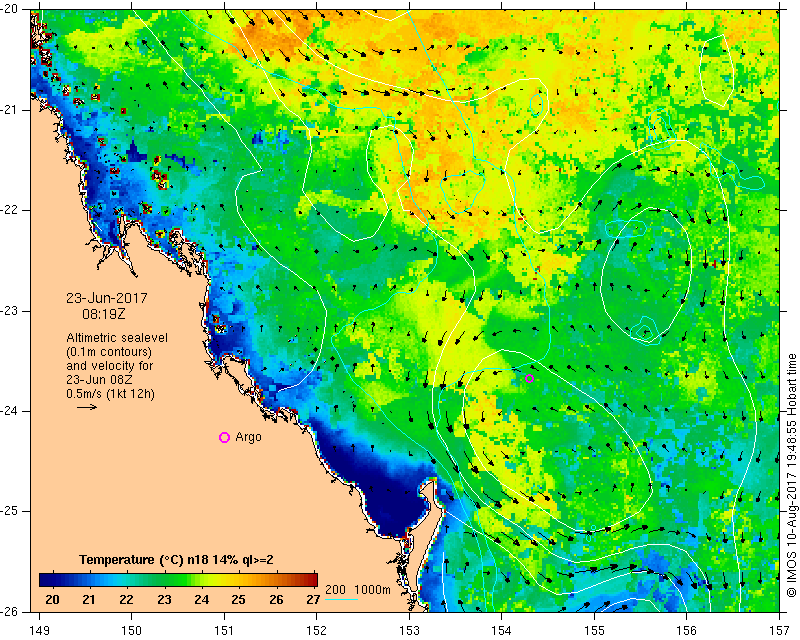Click the latitude axis label '-25'
The width and height of the screenshot is (800, 640).
pos(9,511)
